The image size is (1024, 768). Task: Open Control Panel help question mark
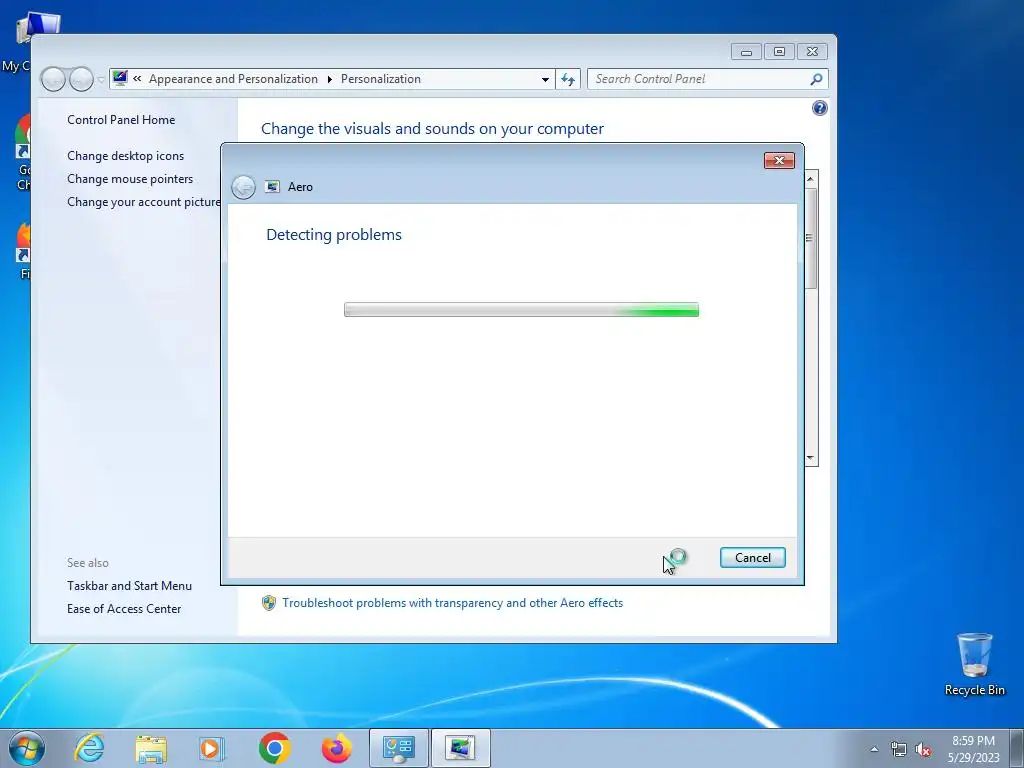[x=820, y=108]
